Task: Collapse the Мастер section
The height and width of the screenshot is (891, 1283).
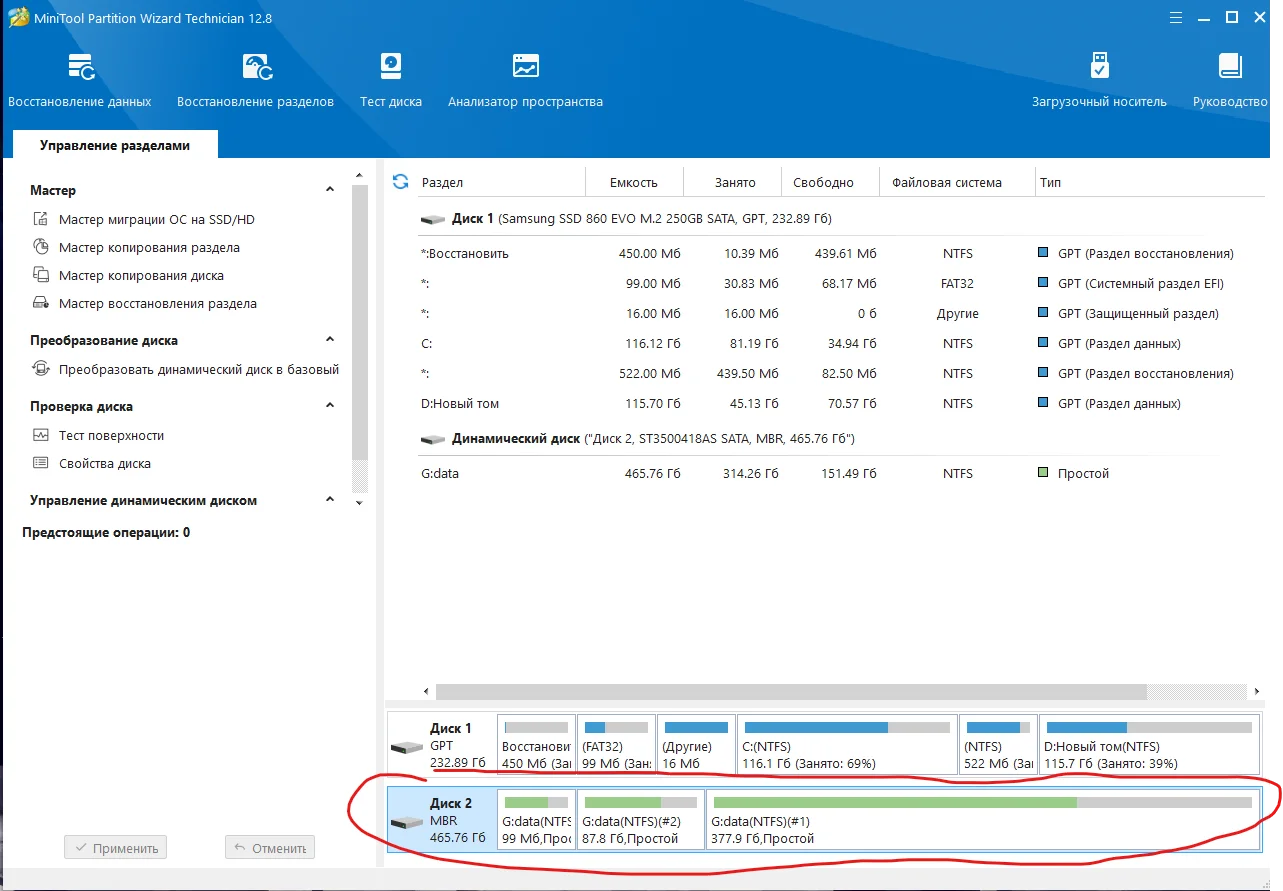Action: click(330, 190)
